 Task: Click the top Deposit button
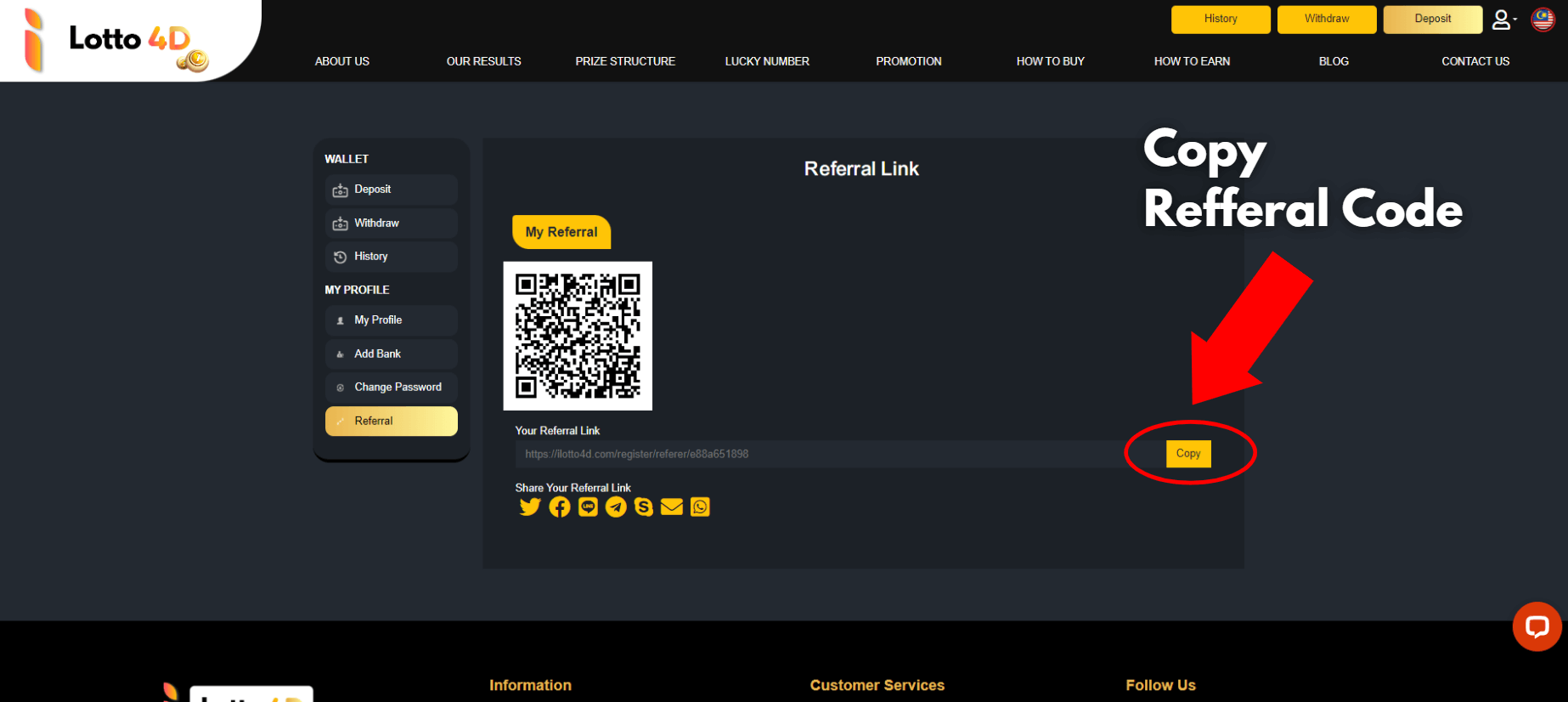[x=1432, y=20]
